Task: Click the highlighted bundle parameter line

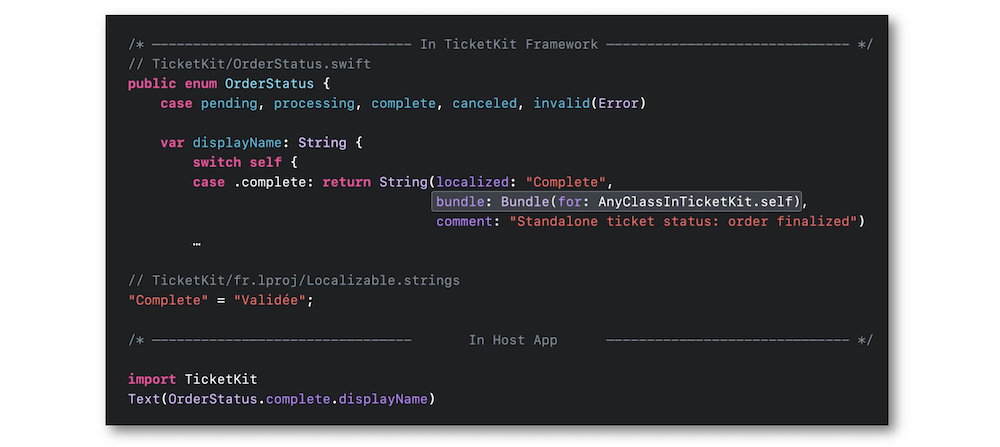Action: (x=616, y=202)
